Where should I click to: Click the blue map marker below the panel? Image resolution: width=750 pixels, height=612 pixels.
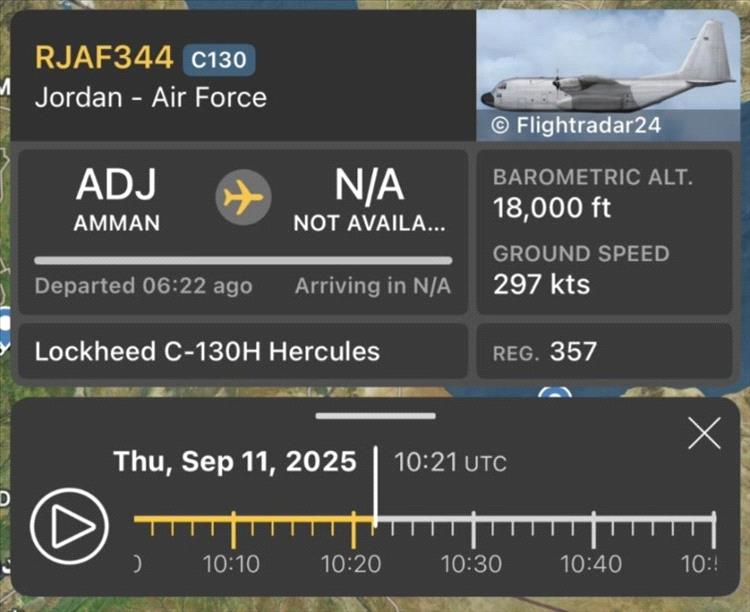point(555,393)
